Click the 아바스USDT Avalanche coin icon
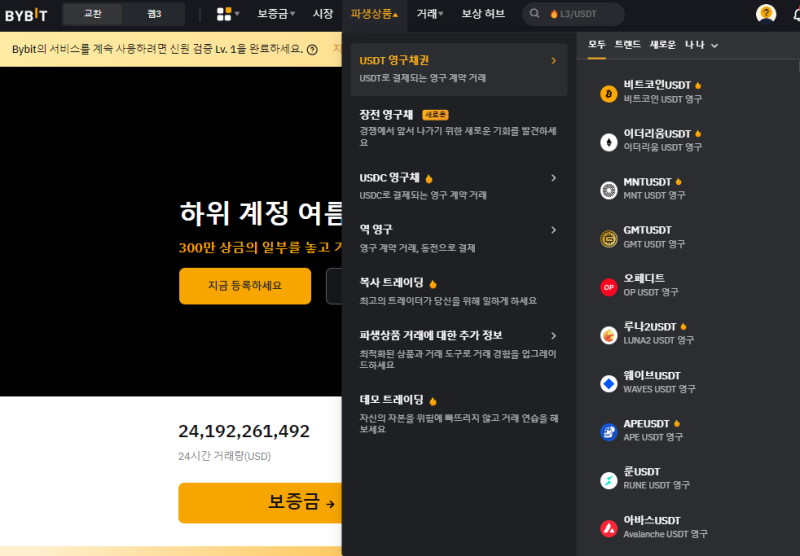The width and height of the screenshot is (800, 556). point(609,528)
